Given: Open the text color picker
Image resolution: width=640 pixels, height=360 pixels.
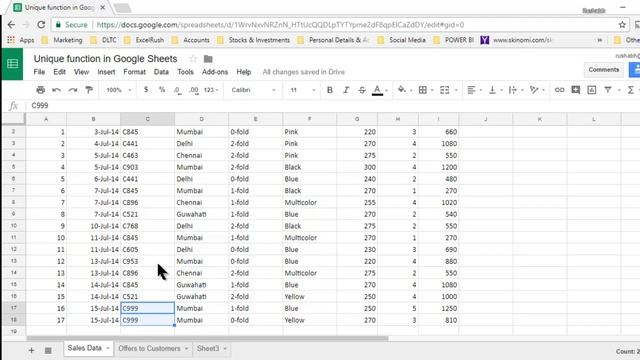Looking at the screenshot, I should pyautogui.click(x=378, y=90).
